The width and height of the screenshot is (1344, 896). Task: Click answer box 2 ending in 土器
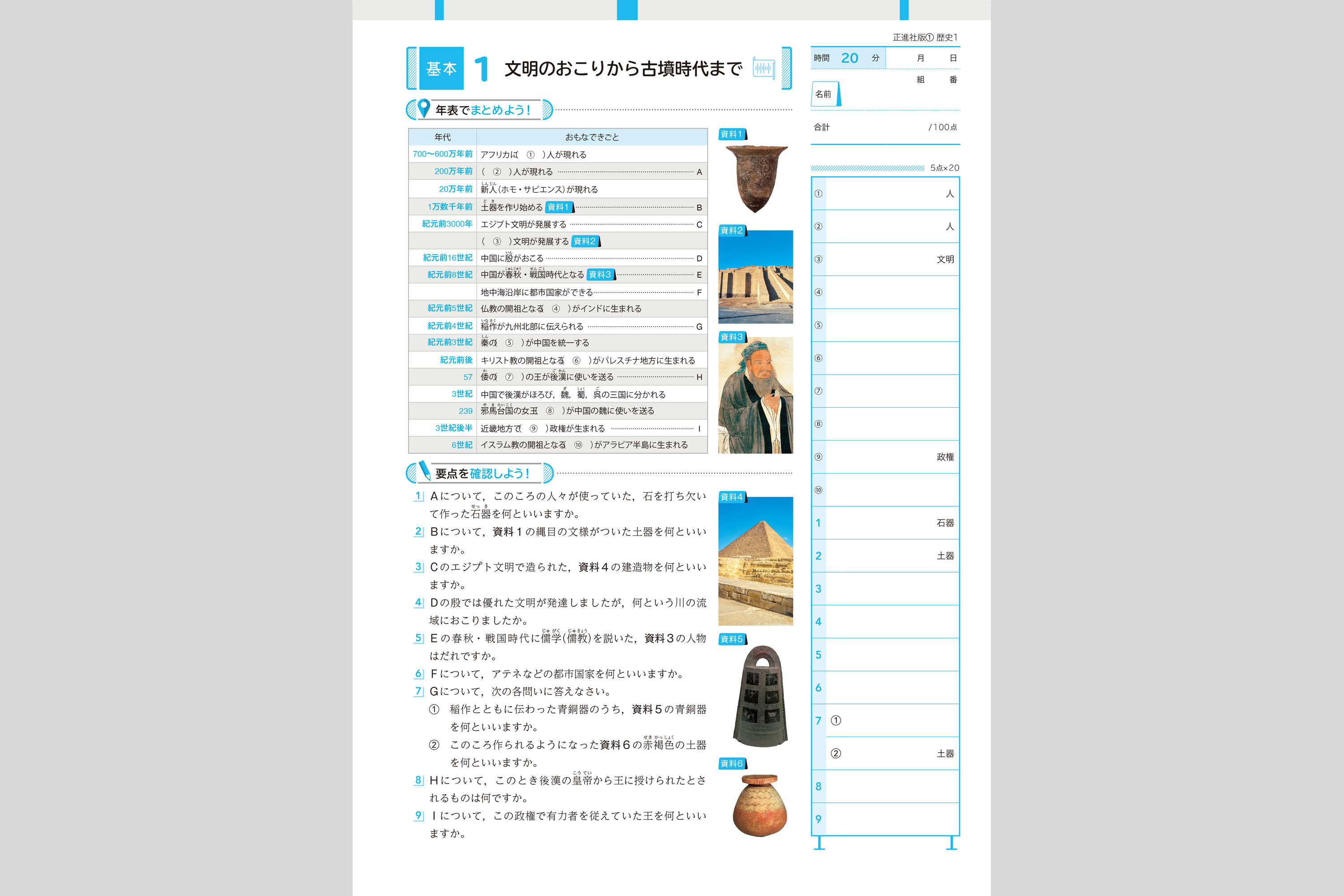pos(892,556)
